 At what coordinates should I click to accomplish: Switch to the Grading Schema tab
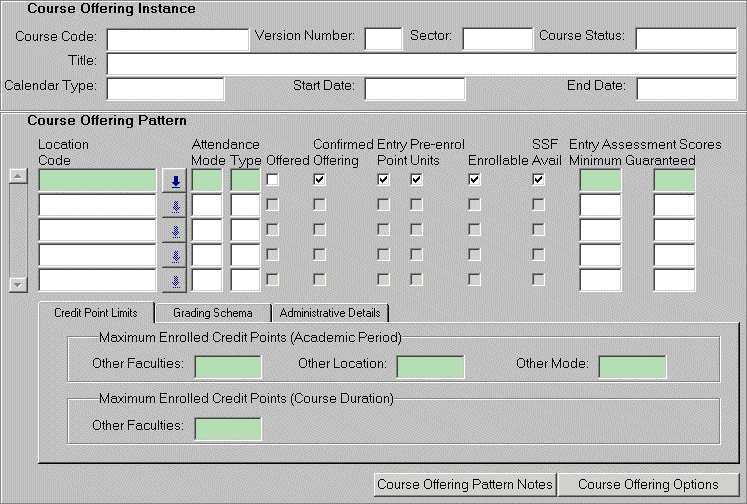click(x=212, y=313)
